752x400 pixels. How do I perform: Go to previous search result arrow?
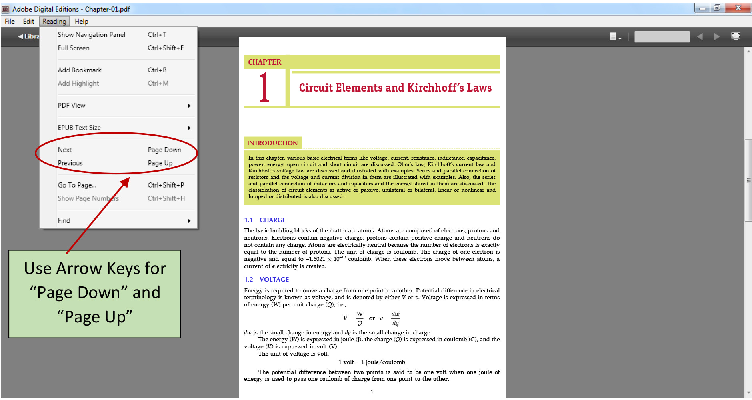(x=700, y=36)
